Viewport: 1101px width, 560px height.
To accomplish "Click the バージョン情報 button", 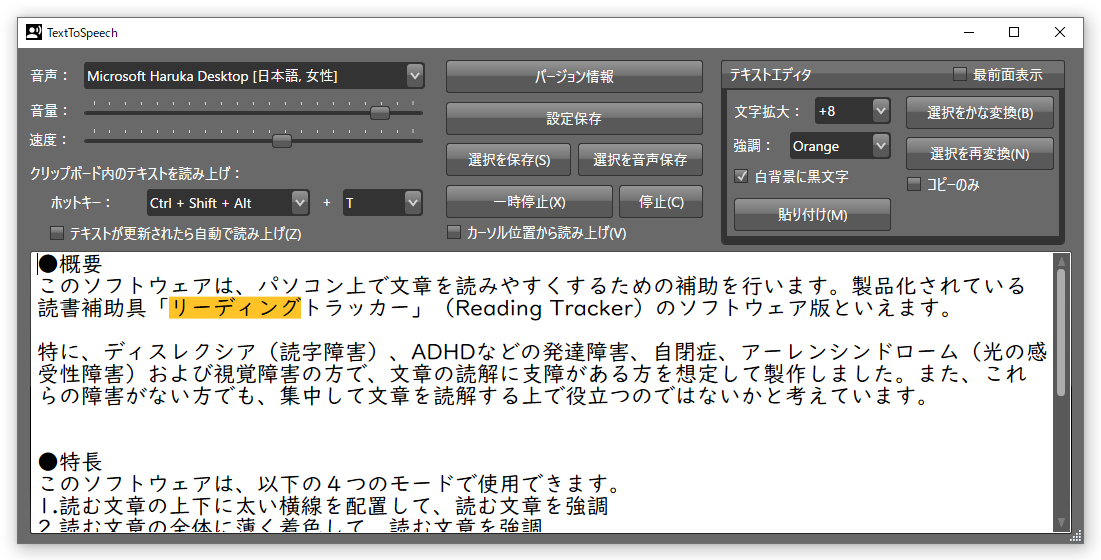I will click(x=574, y=76).
